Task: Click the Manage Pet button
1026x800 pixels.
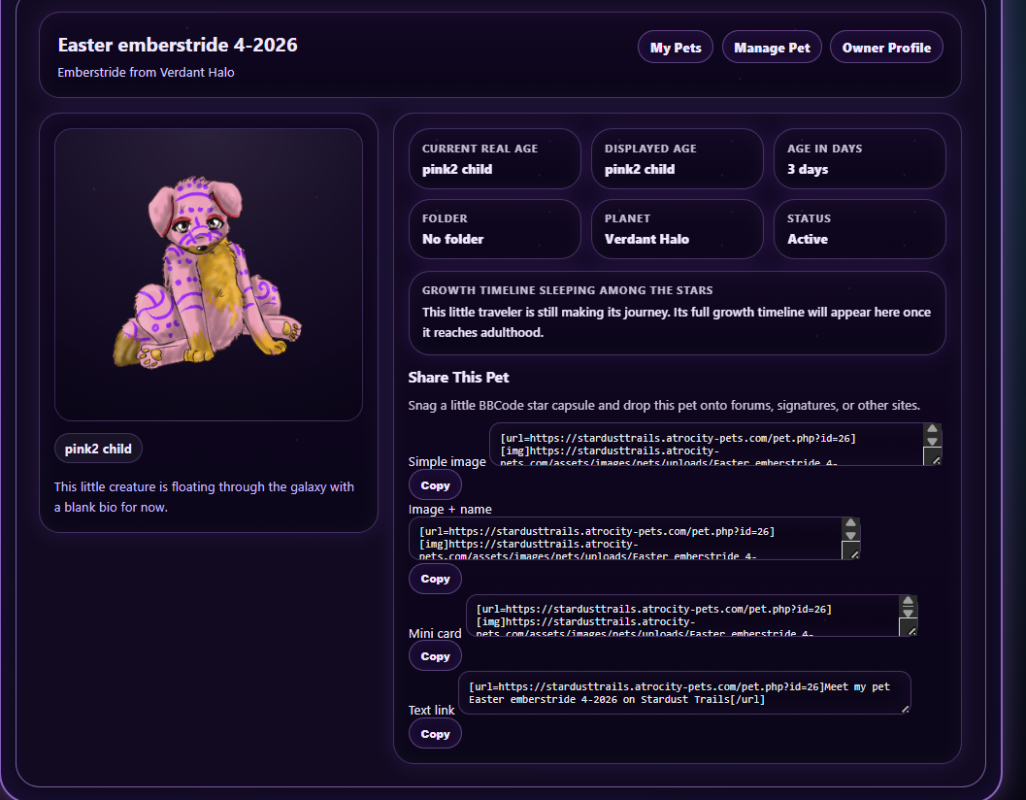Action: pyautogui.click(x=772, y=48)
